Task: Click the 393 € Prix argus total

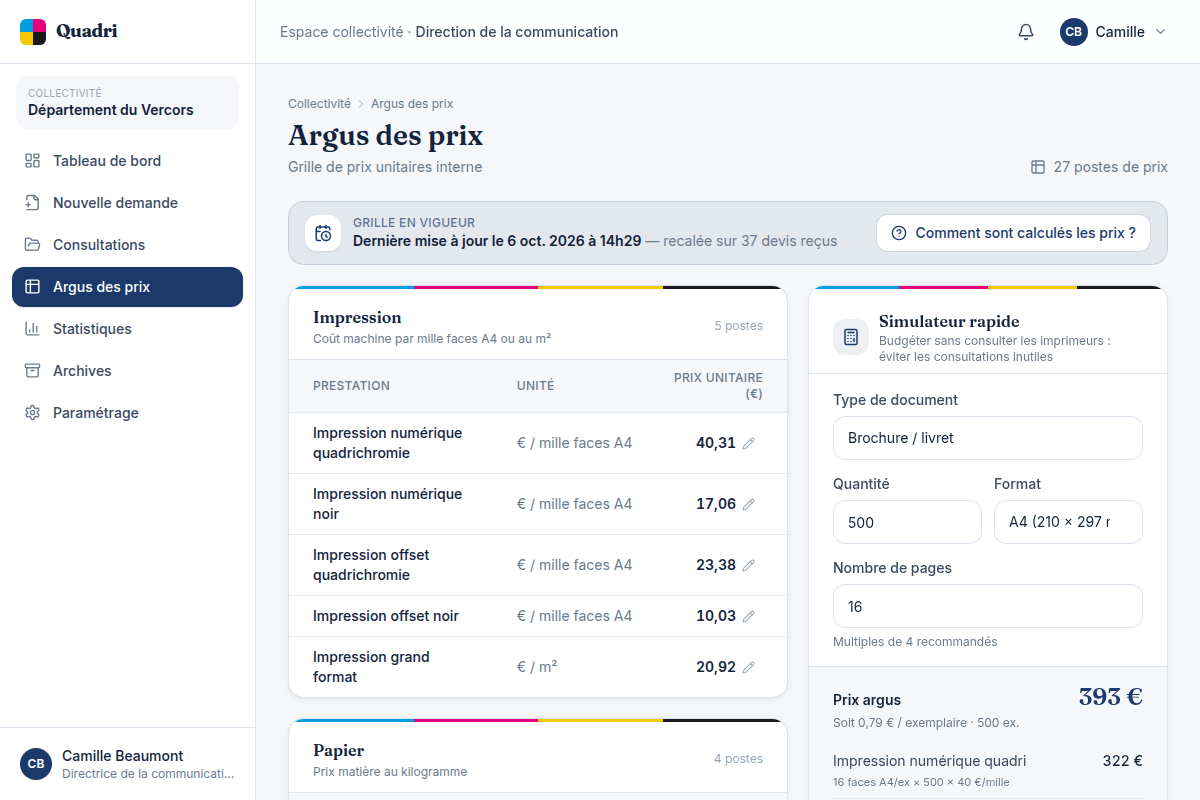Action: 1110,697
